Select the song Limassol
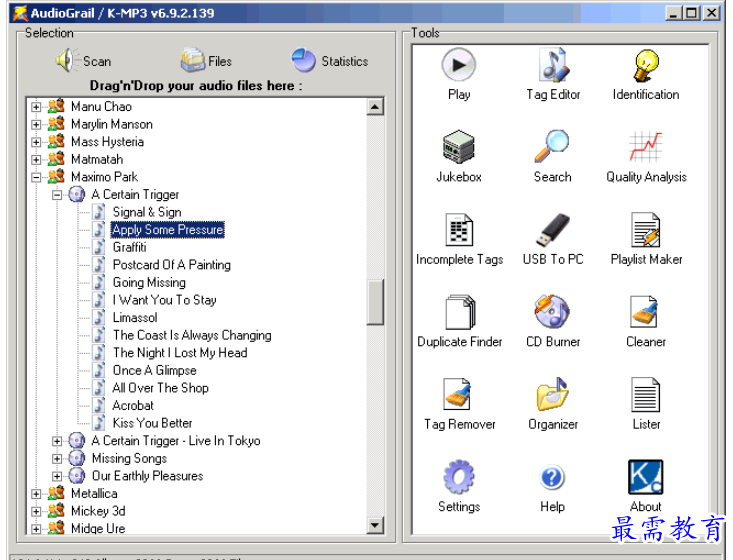This screenshot has height=560, width=733. [x=135, y=318]
